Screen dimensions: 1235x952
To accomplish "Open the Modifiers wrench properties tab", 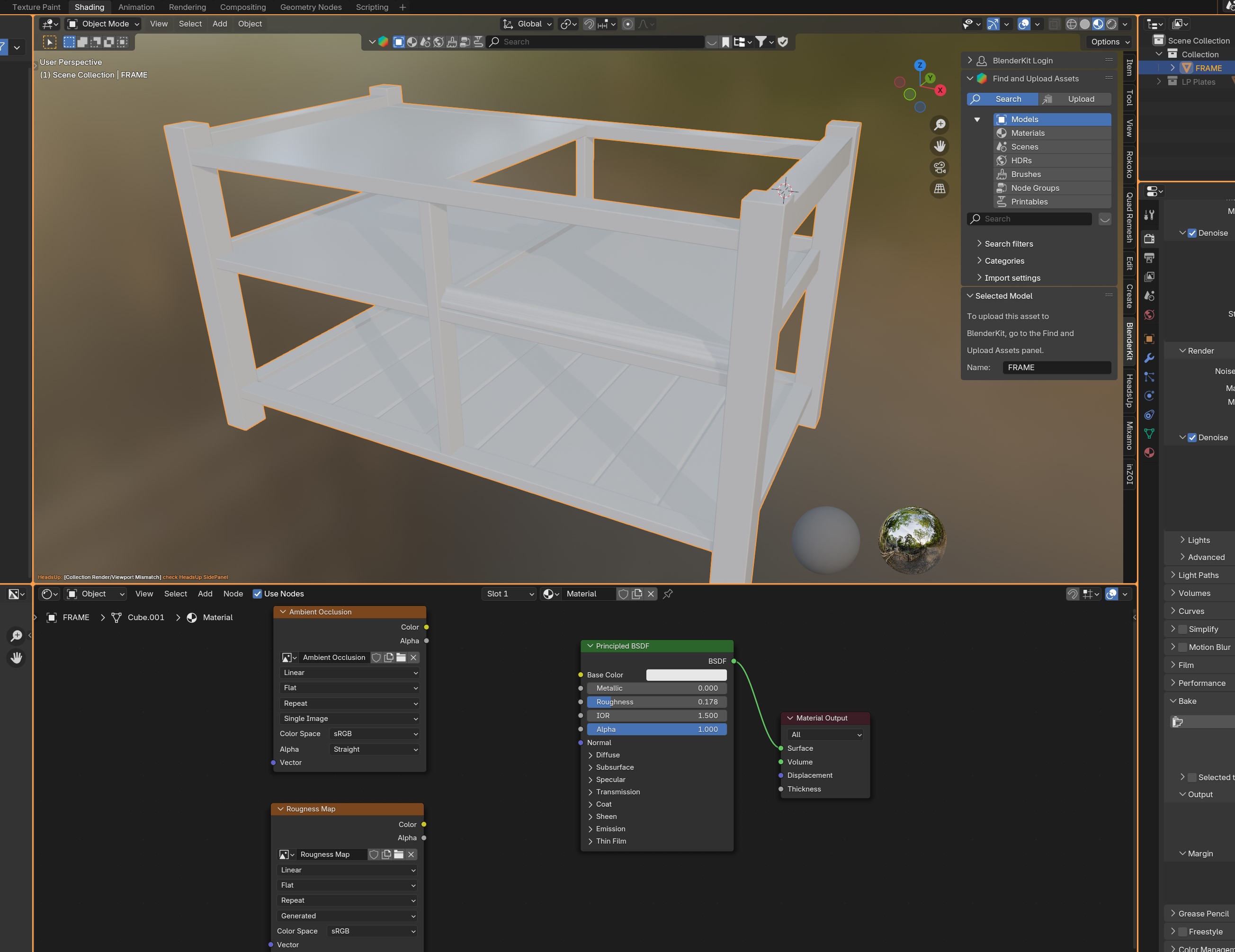I will (1149, 358).
